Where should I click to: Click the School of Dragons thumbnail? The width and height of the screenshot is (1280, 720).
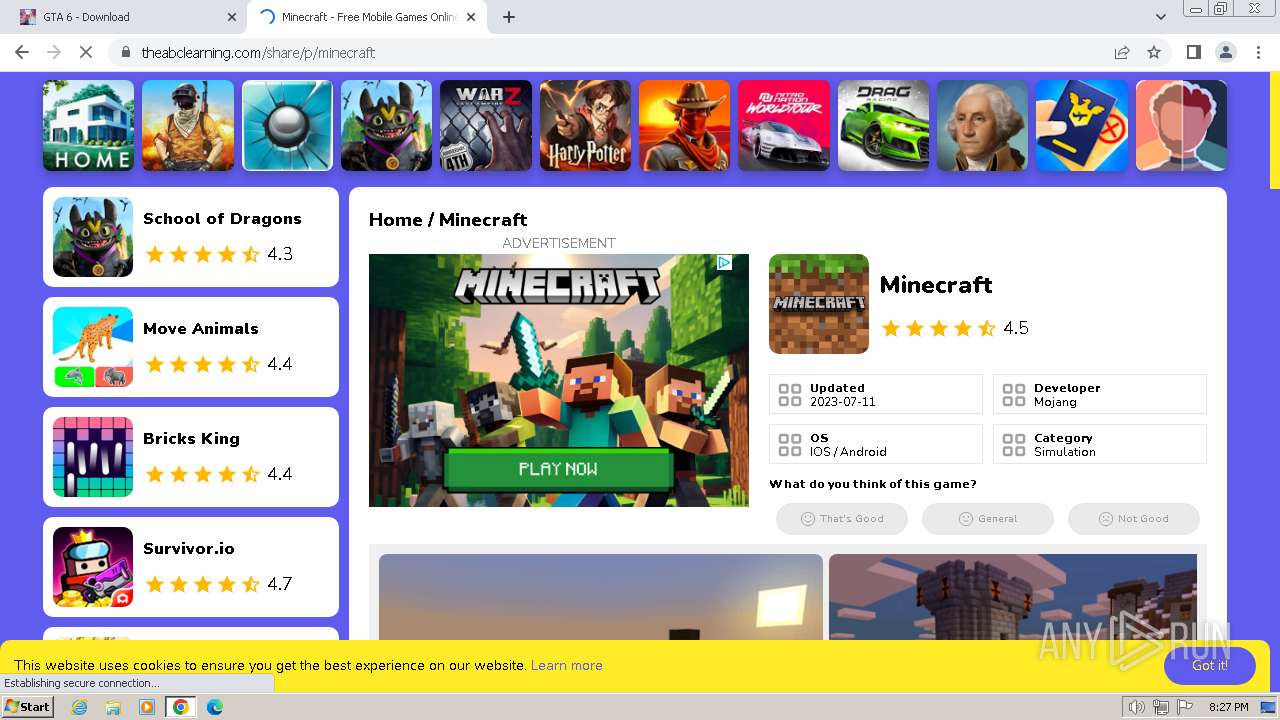(x=93, y=237)
